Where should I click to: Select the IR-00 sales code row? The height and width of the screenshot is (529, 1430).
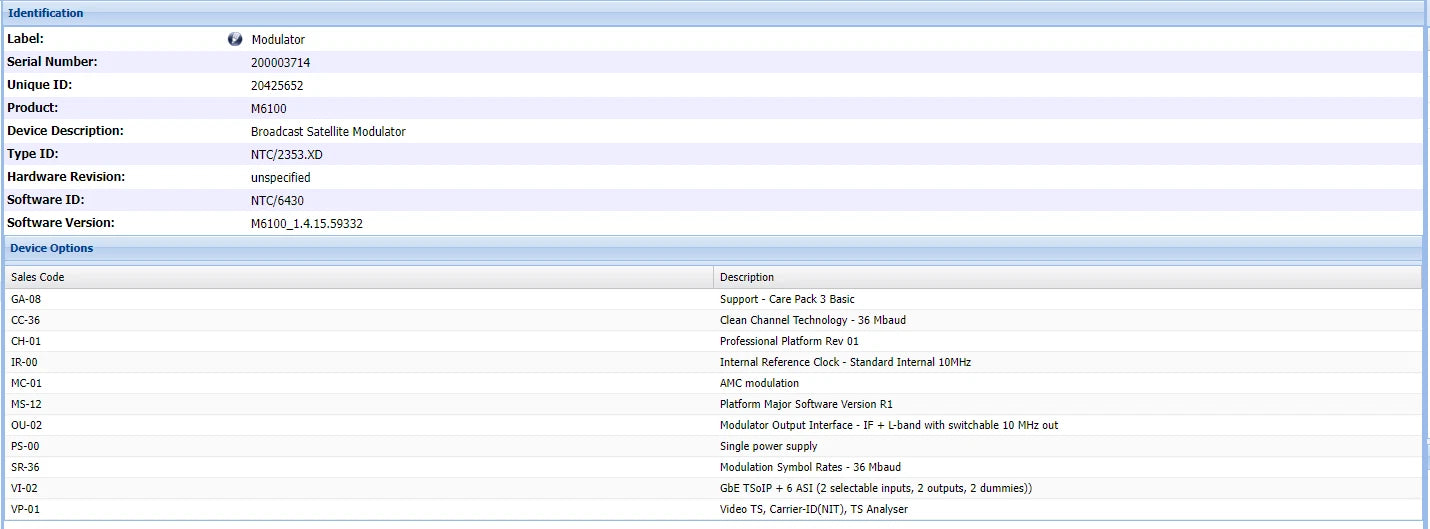713,362
